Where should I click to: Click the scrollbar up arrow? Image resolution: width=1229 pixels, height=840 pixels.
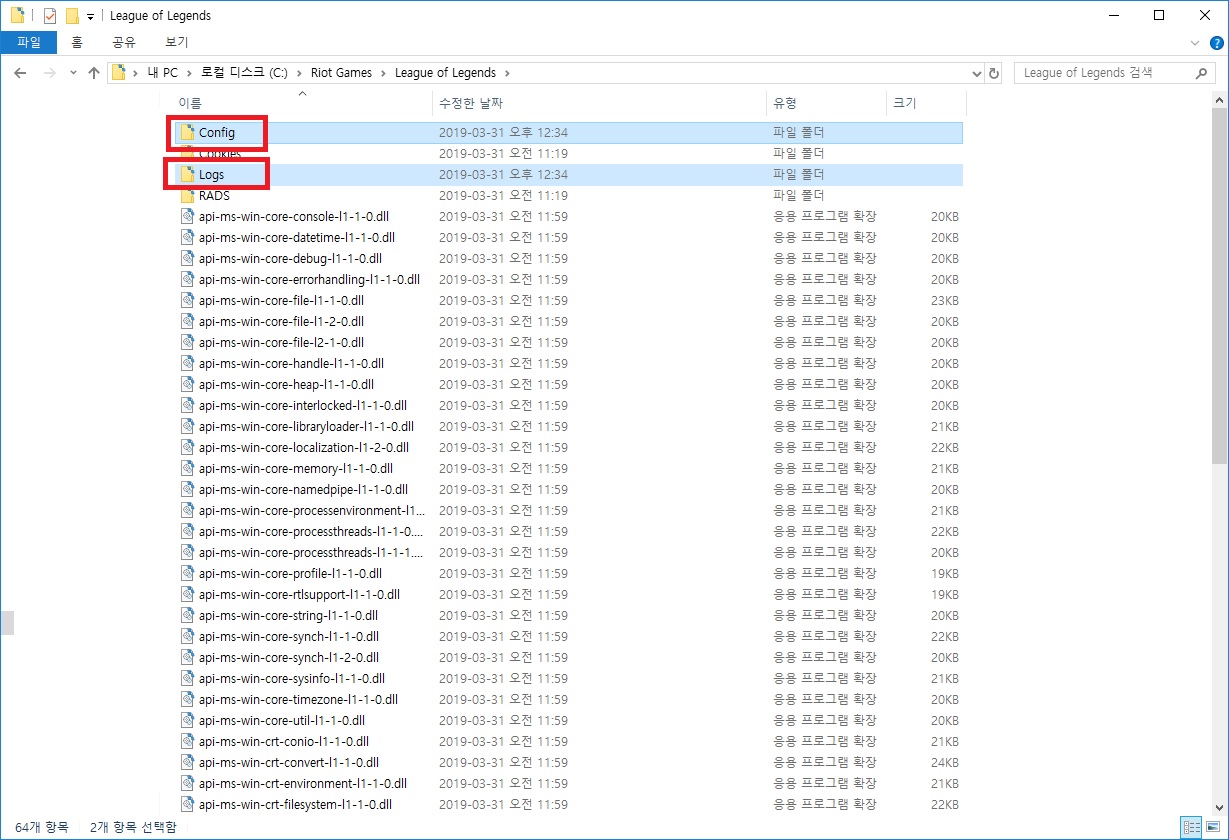(x=1219, y=99)
